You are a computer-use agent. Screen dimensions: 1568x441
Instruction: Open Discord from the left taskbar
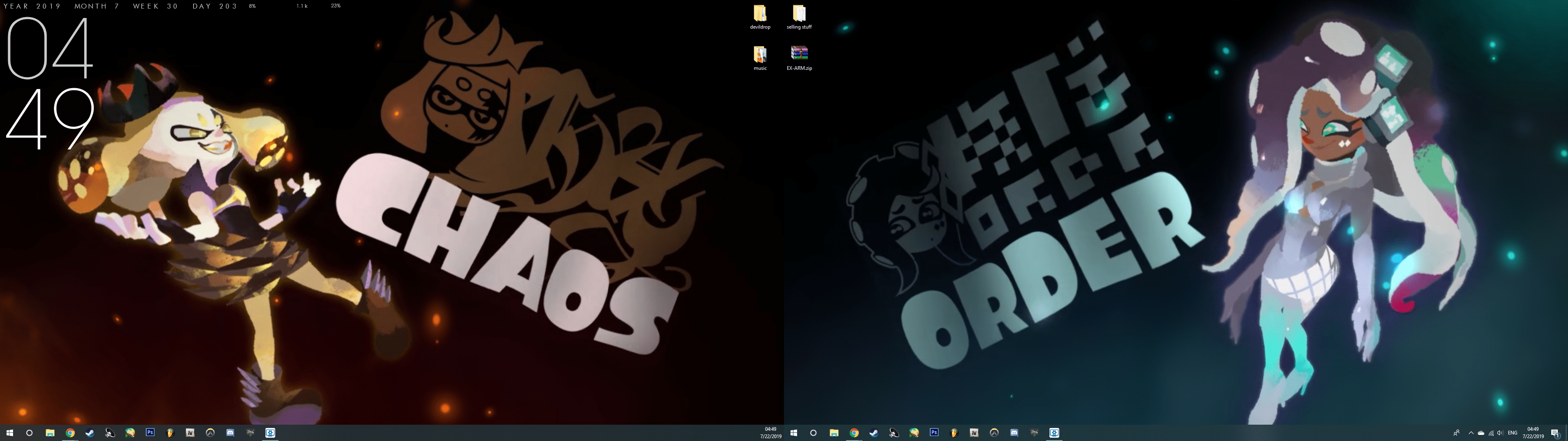coord(230,433)
